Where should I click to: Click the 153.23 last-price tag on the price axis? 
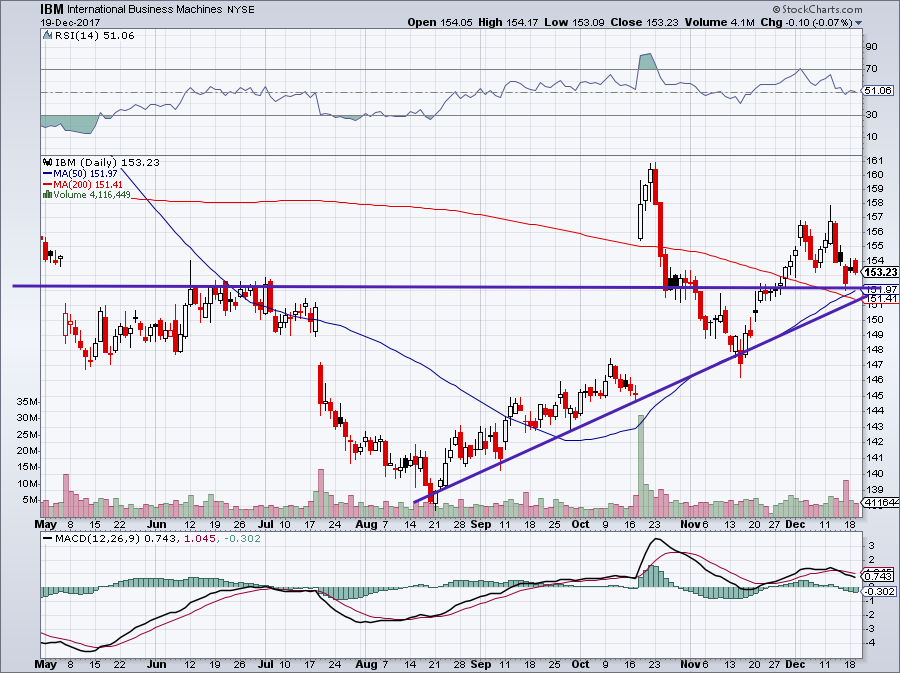880,272
